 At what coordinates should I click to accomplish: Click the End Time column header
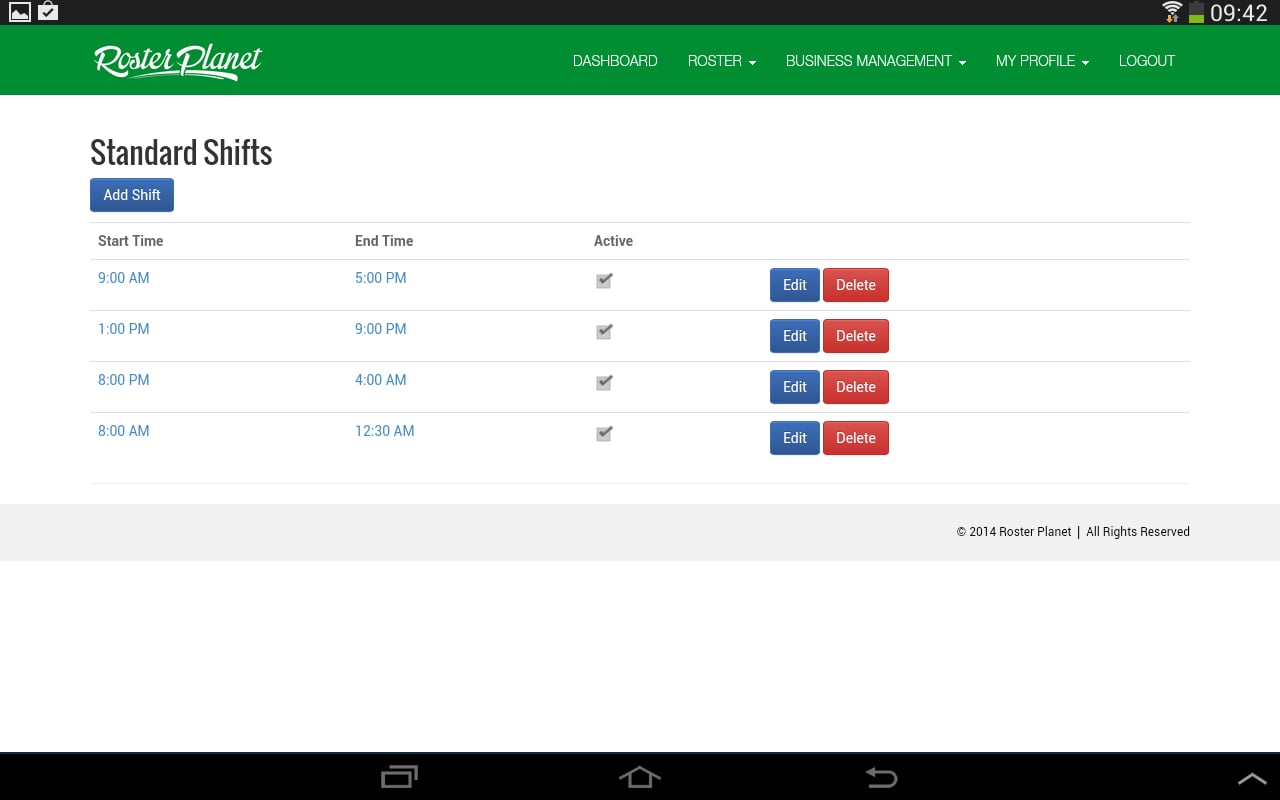coord(384,241)
